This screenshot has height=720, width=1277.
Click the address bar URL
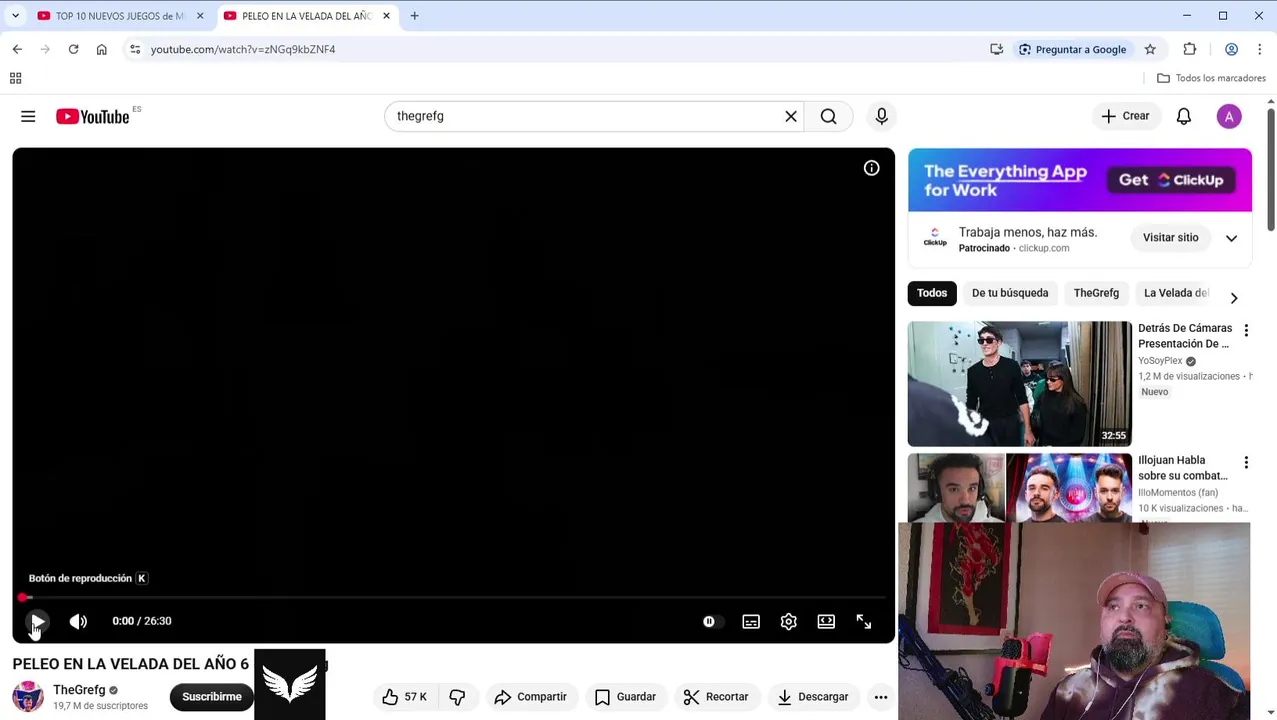coord(243,49)
